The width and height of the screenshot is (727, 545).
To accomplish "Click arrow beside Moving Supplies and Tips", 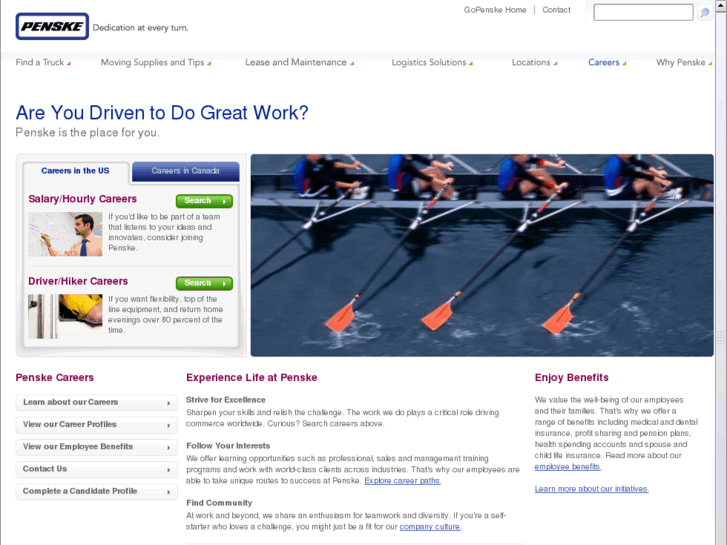I will pyautogui.click(x=209, y=64).
